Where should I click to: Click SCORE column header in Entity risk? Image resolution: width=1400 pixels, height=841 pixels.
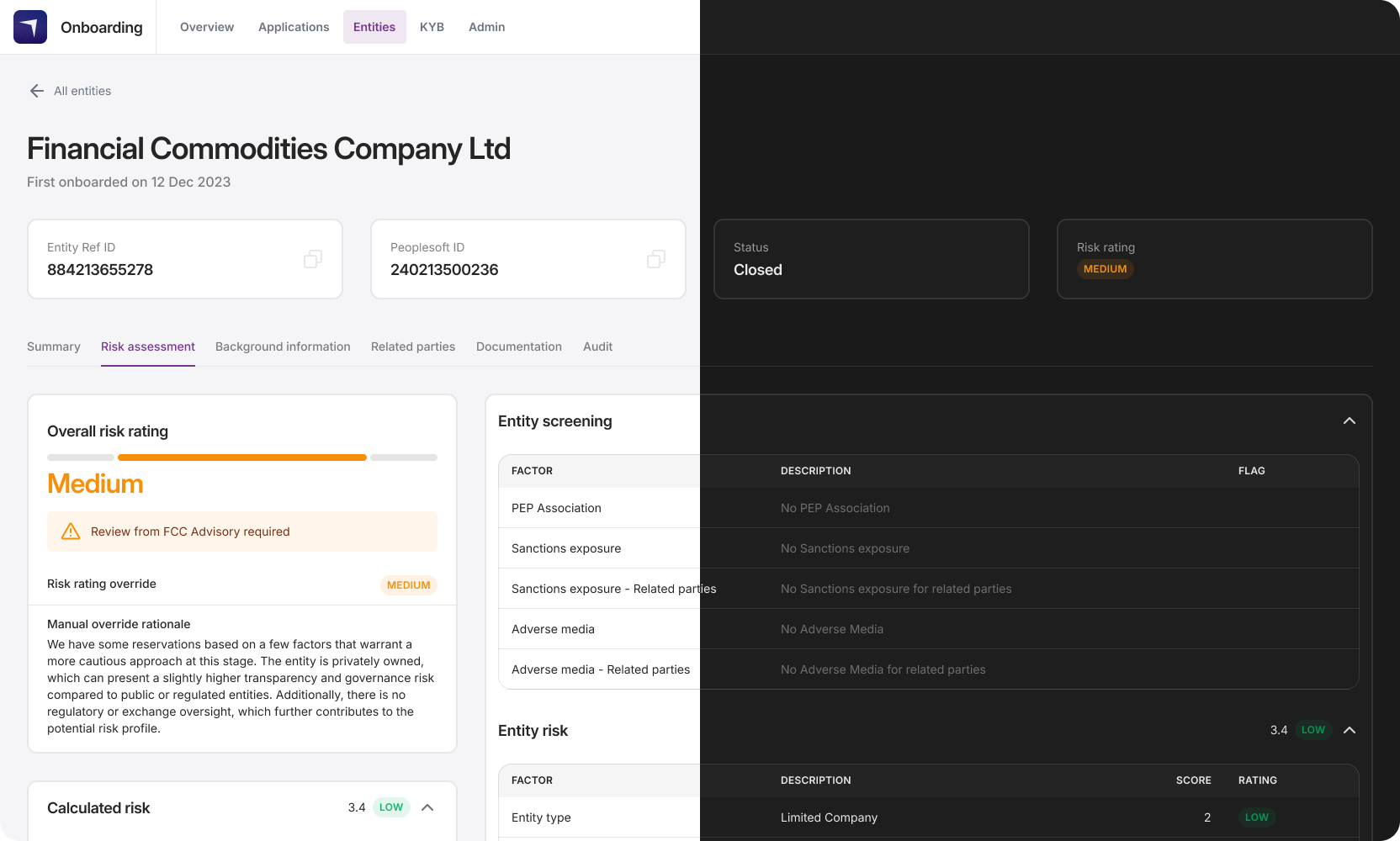(x=1193, y=780)
